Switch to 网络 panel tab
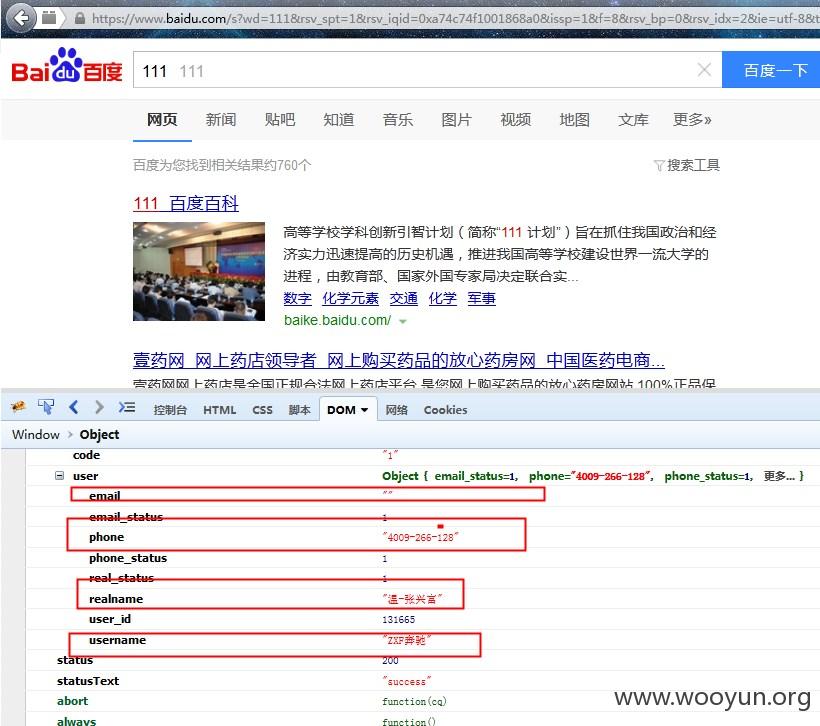The width and height of the screenshot is (820, 726). click(396, 410)
